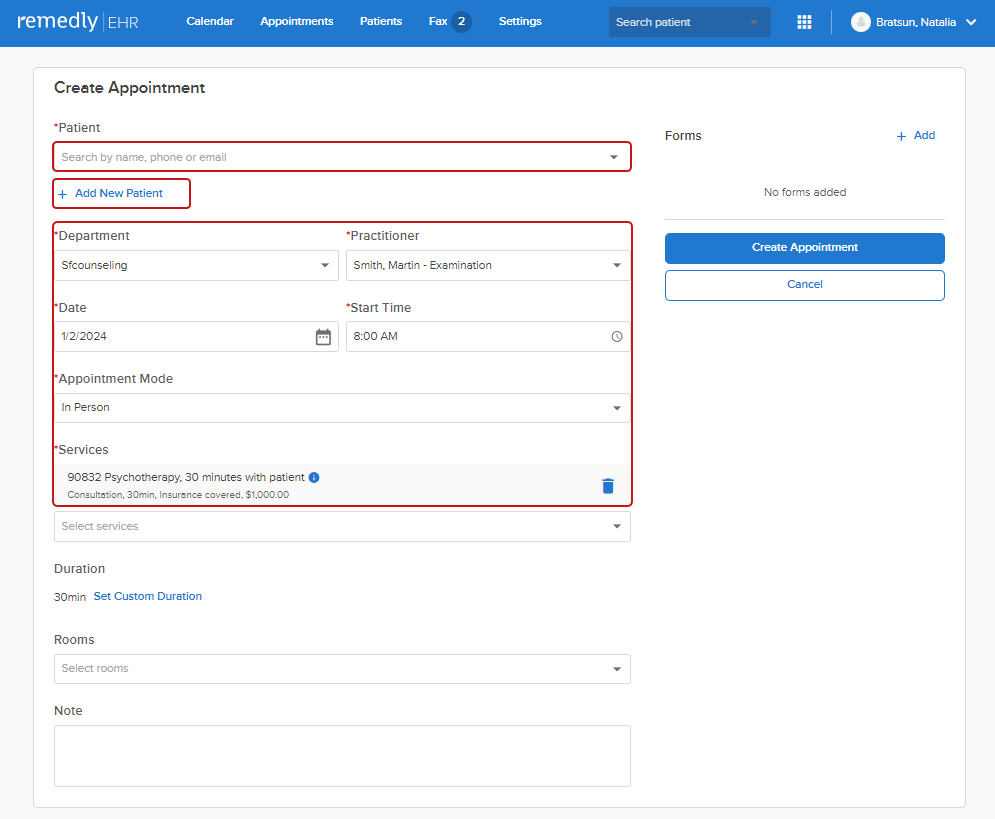Image resolution: width=995 pixels, height=819 pixels.
Task: Click inside the Note text area
Action: pos(342,756)
